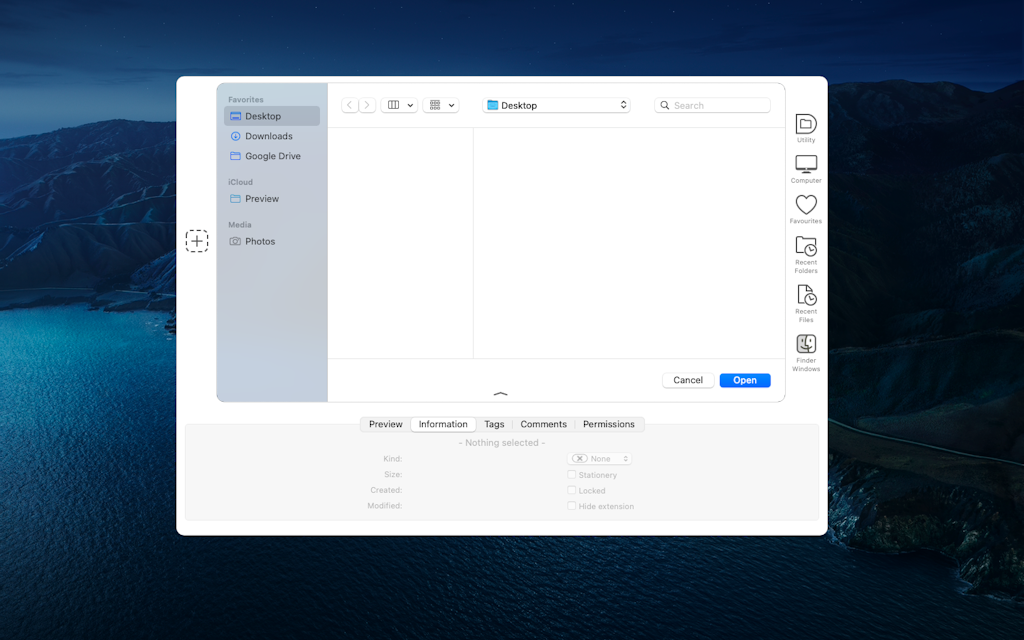Viewport: 1024px width, 640px height.
Task: Open the Desktop location dropdown
Action: click(x=556, y=104)
